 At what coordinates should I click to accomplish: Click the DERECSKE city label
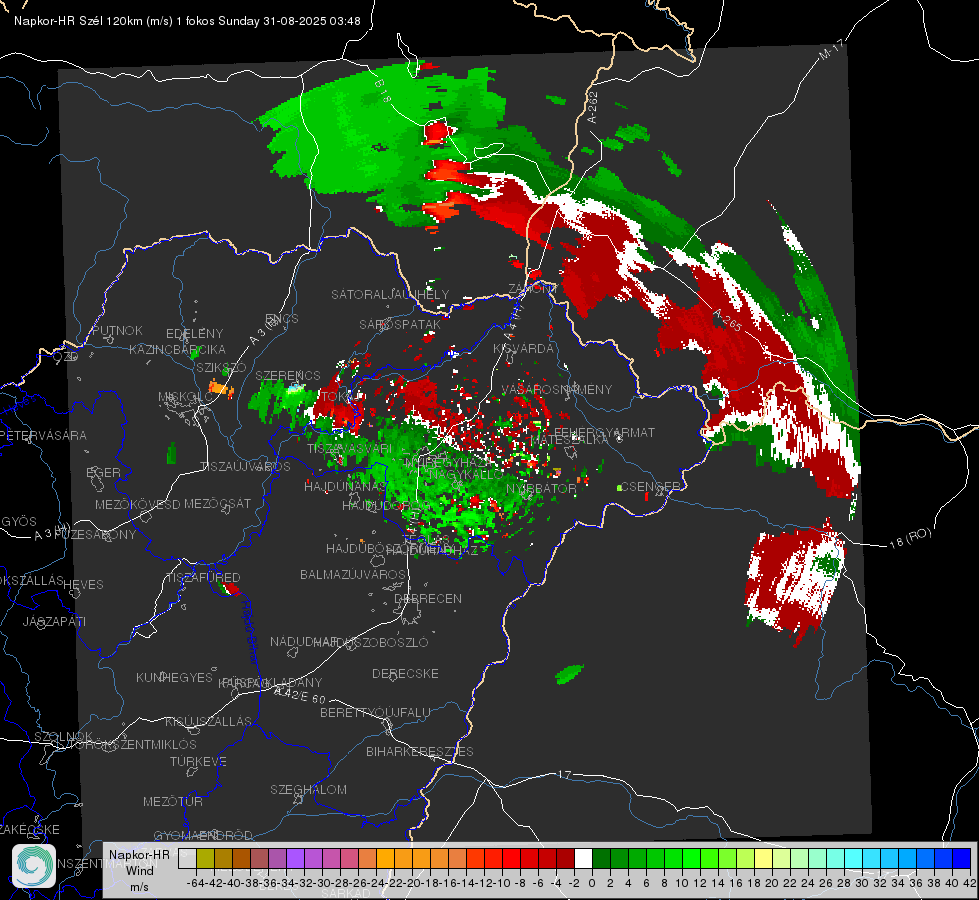(405, 673)
